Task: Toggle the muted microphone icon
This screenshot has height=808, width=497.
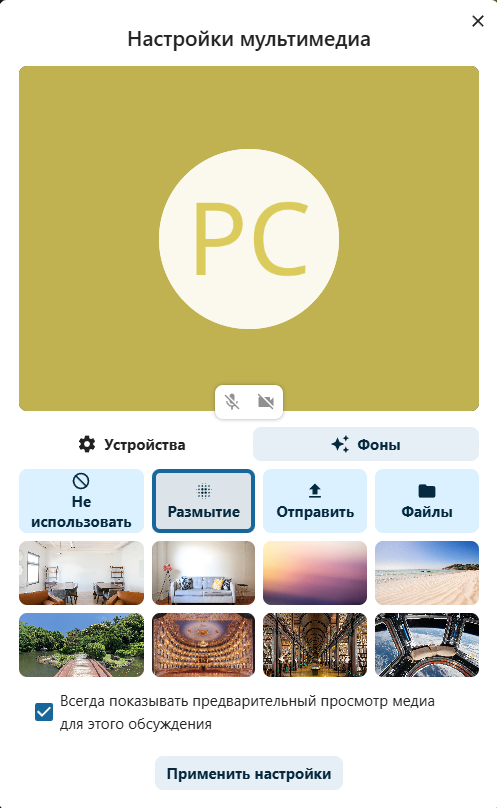Action: pos(232,402)
